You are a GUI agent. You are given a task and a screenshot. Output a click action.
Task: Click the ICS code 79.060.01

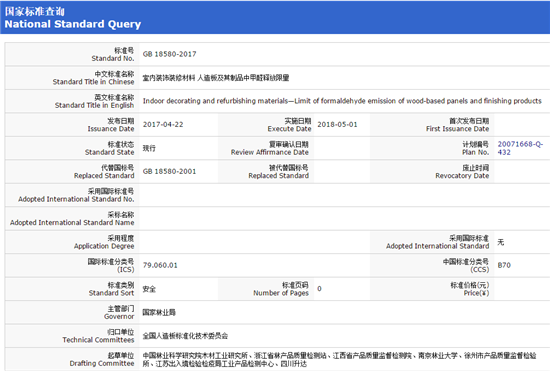[x=160, y=265]
